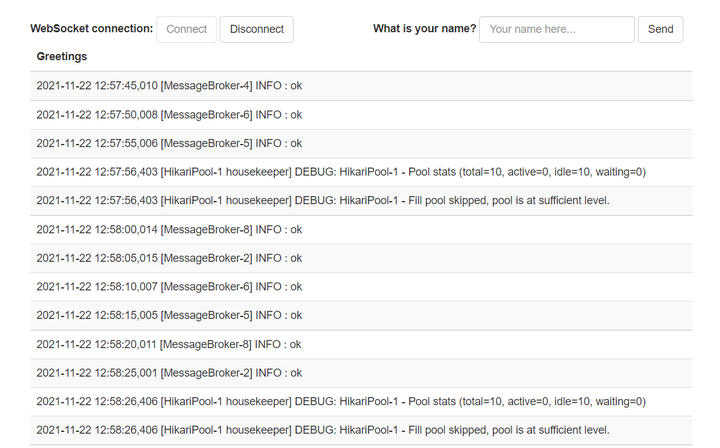Select the 12:57:50,008 MessageBroker-6 log row
The width and height of the screenshot is (720, 448).
point(361,115)
